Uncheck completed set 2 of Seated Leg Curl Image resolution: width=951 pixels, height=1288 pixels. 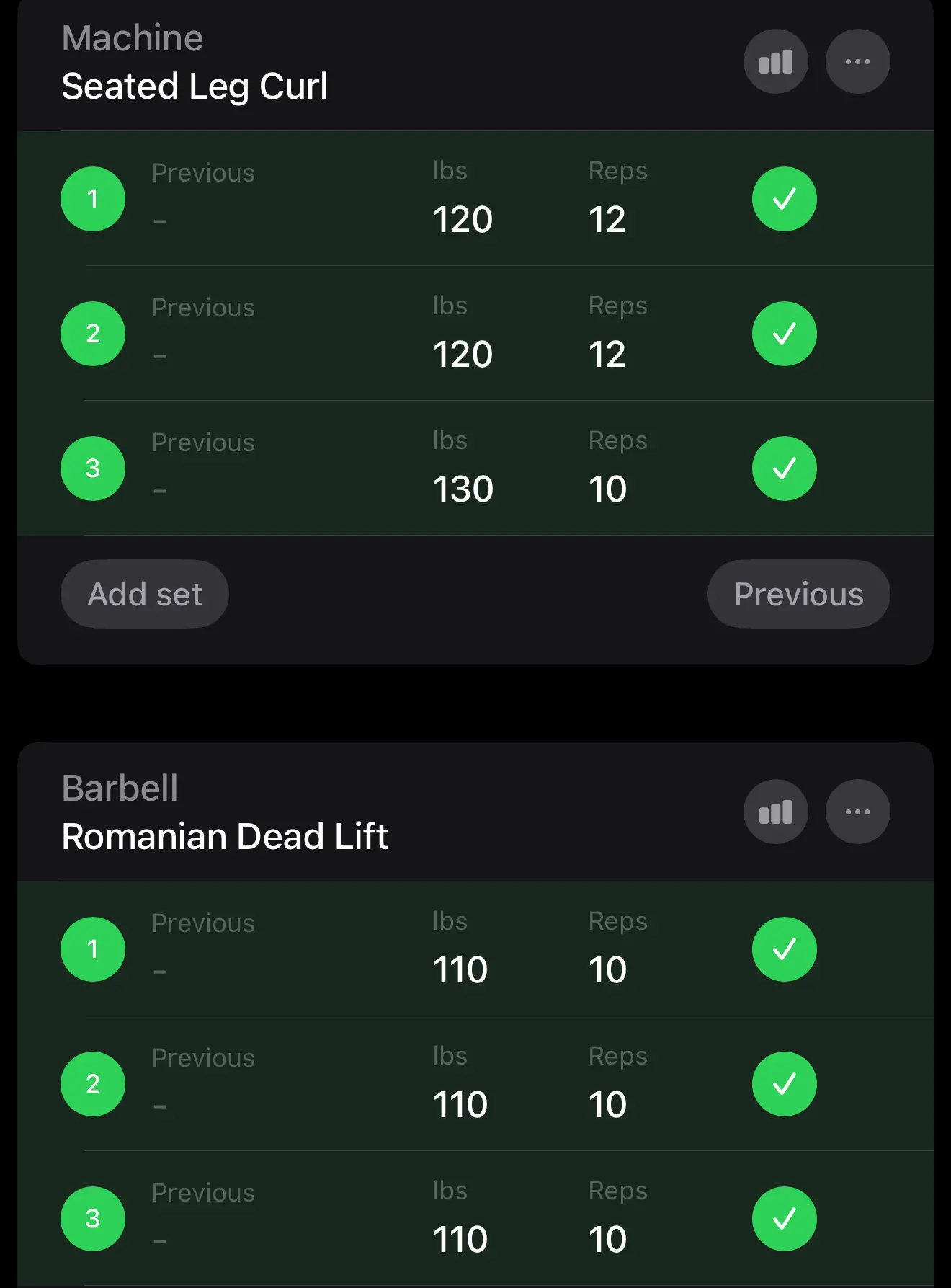coord(784,334)
